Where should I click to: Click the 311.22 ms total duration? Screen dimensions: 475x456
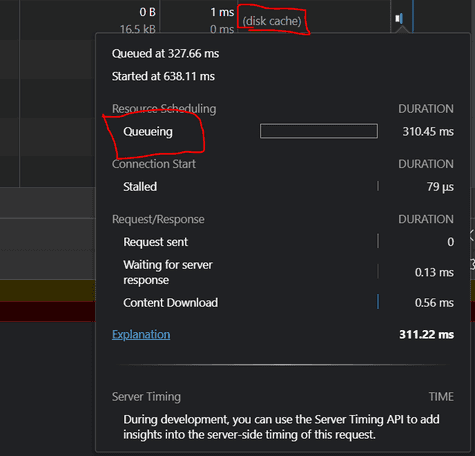point(426,334)
